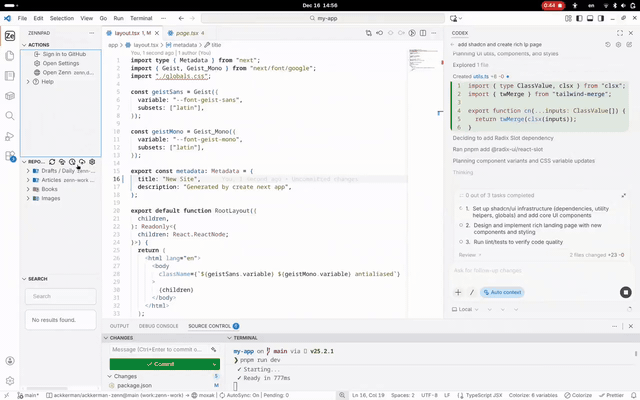Start a new Codex chat
Screen dimensions: 640x400
629,44
